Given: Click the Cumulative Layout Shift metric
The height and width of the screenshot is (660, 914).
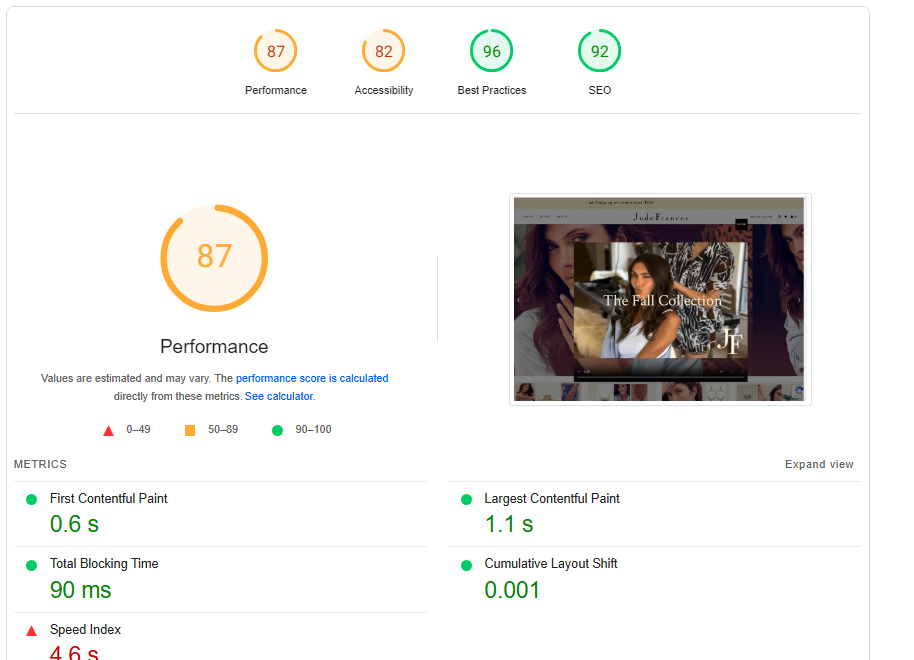Looking at the screenshot, I should [551, 564].
